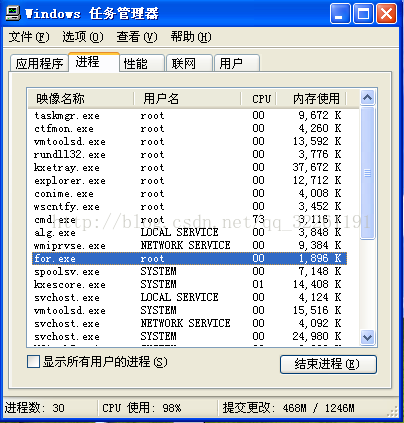
Task: Select the cmd.exe process row
Action: pyautogui.click(x=189, y=220)
